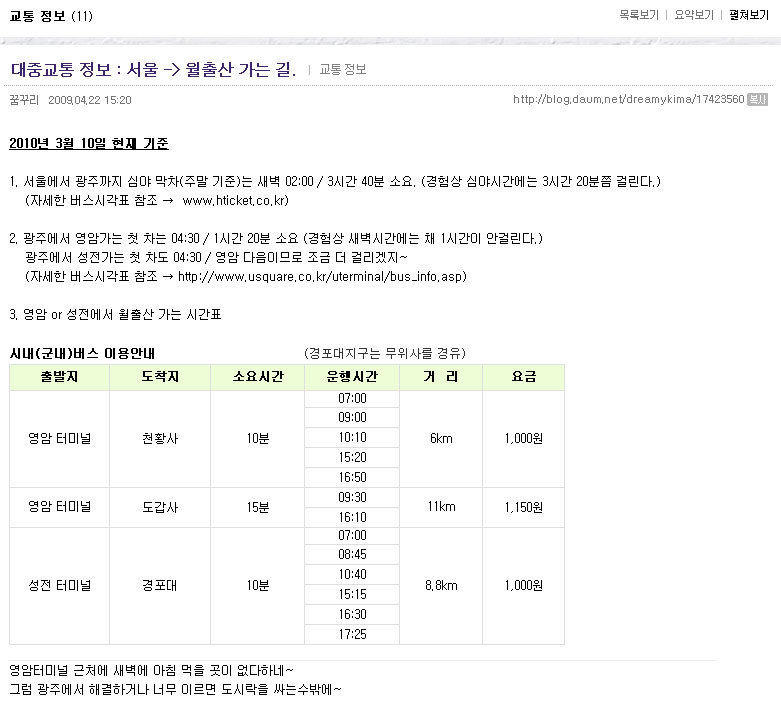
Task: Switch to 요약보기 summary view
Action: (x=694, y=15)
